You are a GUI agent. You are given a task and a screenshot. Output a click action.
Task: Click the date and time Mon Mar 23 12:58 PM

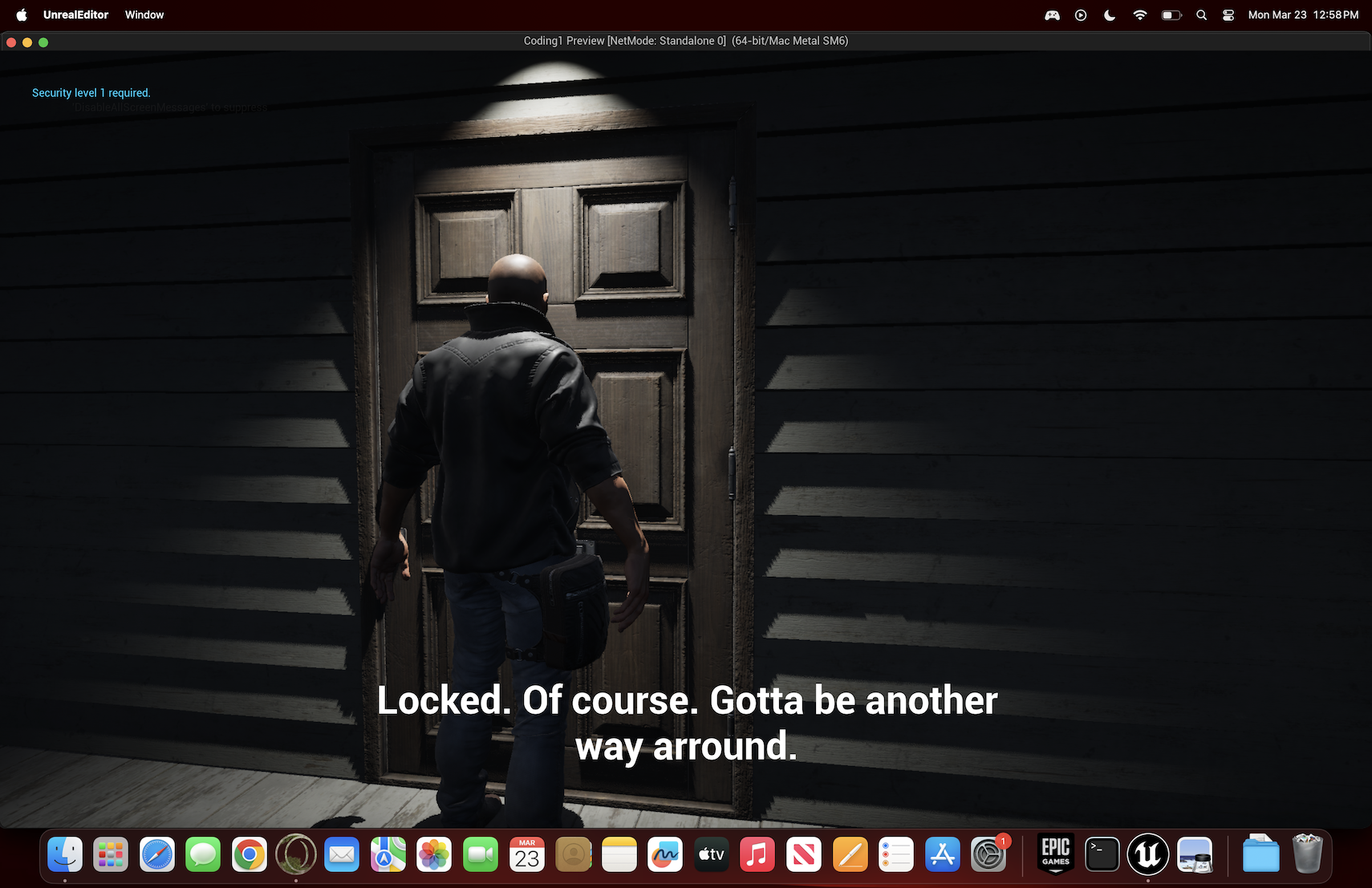1304,14
